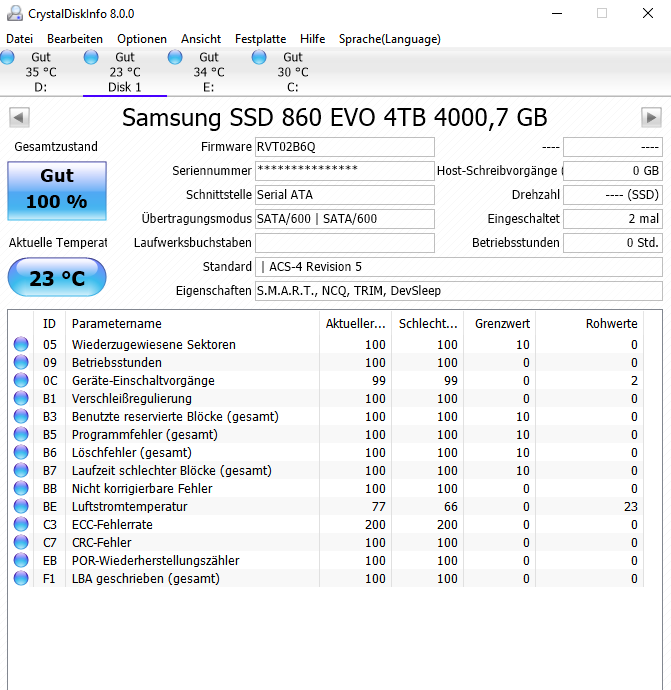
Task: Click the Drehzahl value ---- (SSD)
Action: [x=612, y=195]
